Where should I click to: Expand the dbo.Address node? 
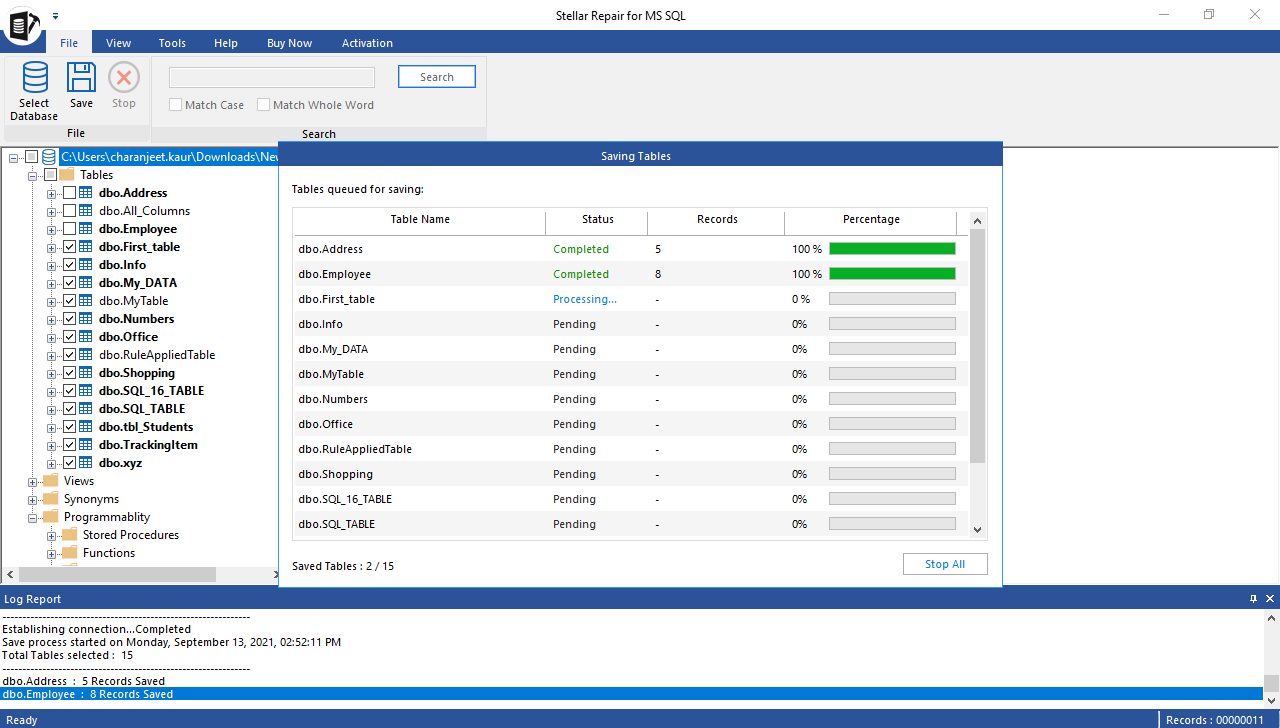click(52, 193)
